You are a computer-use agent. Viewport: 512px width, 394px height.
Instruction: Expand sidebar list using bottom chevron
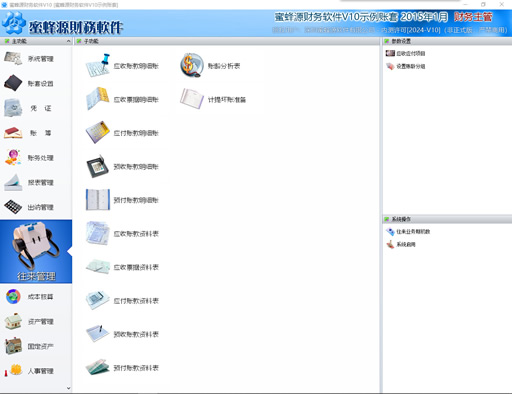(x=69, y=388)
